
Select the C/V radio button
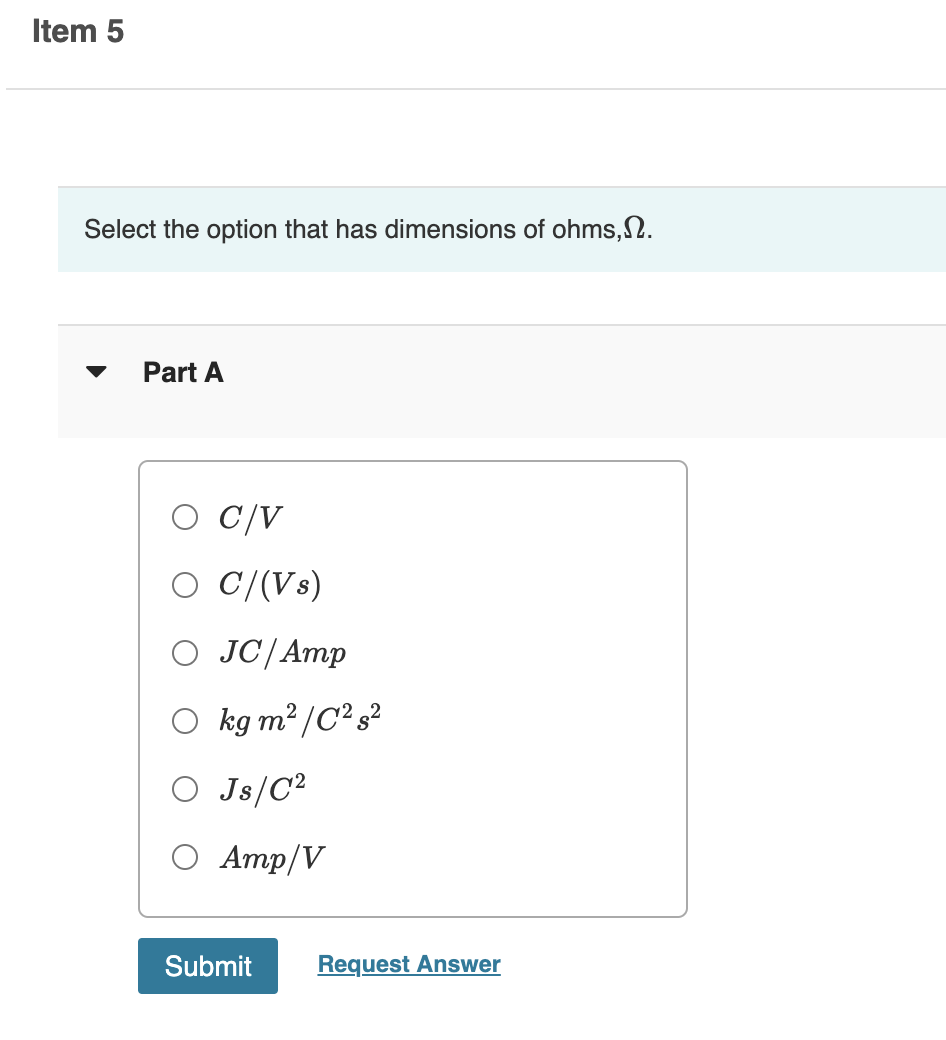point(184,517)
